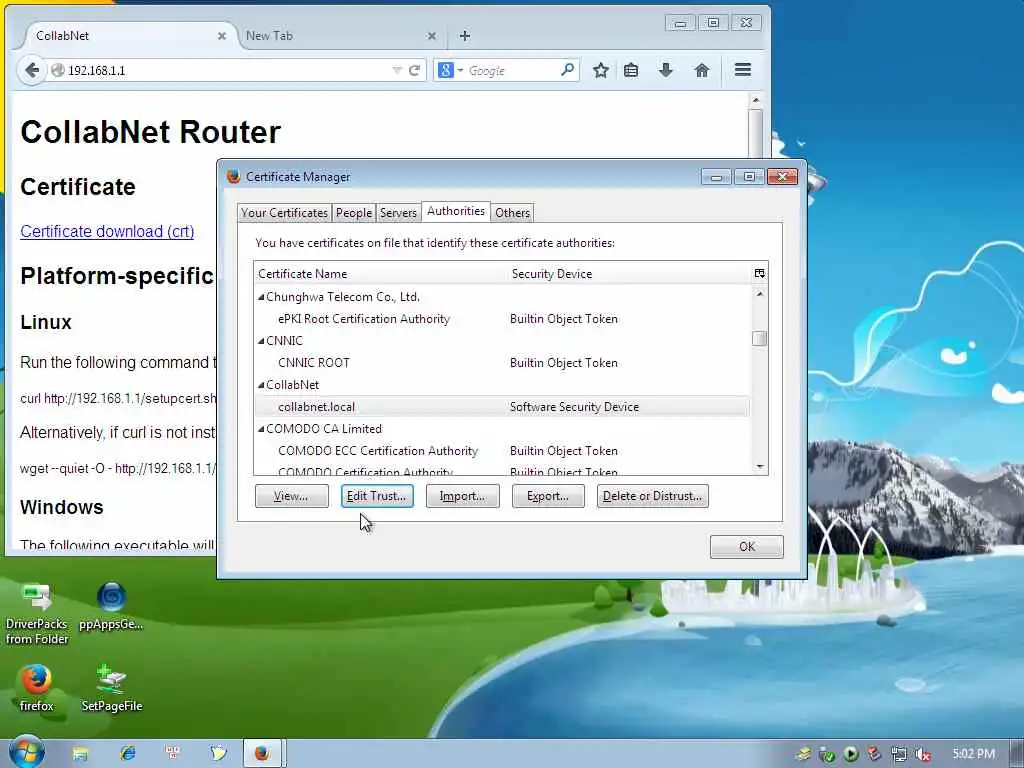Open the bookmarks list icon
Image resolution: width=1024 pixels, height=768 pixels.
point(631,70)
